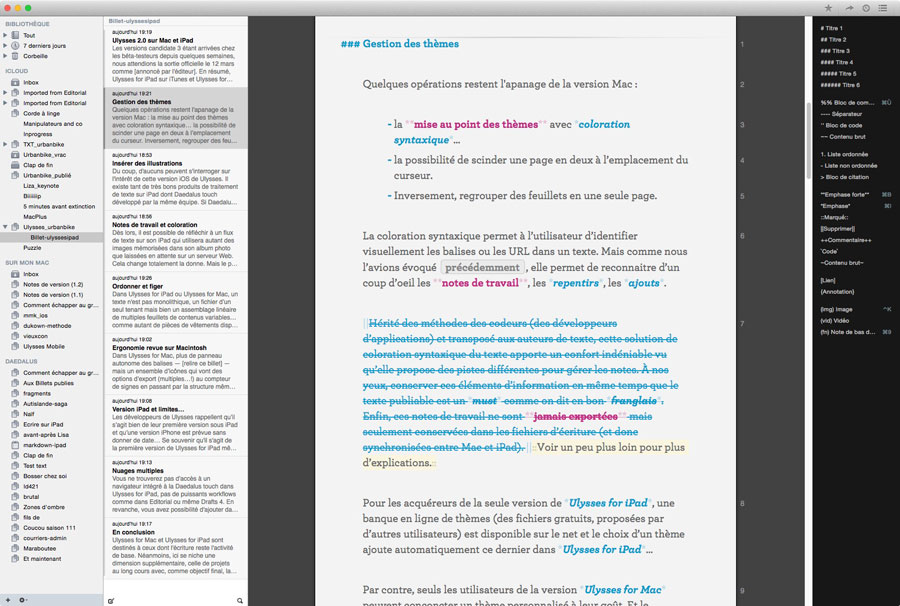This screenshot has height=606, width=900.
Task: Select Inprogress in the sidebar
Action: (x=37, y=134)
